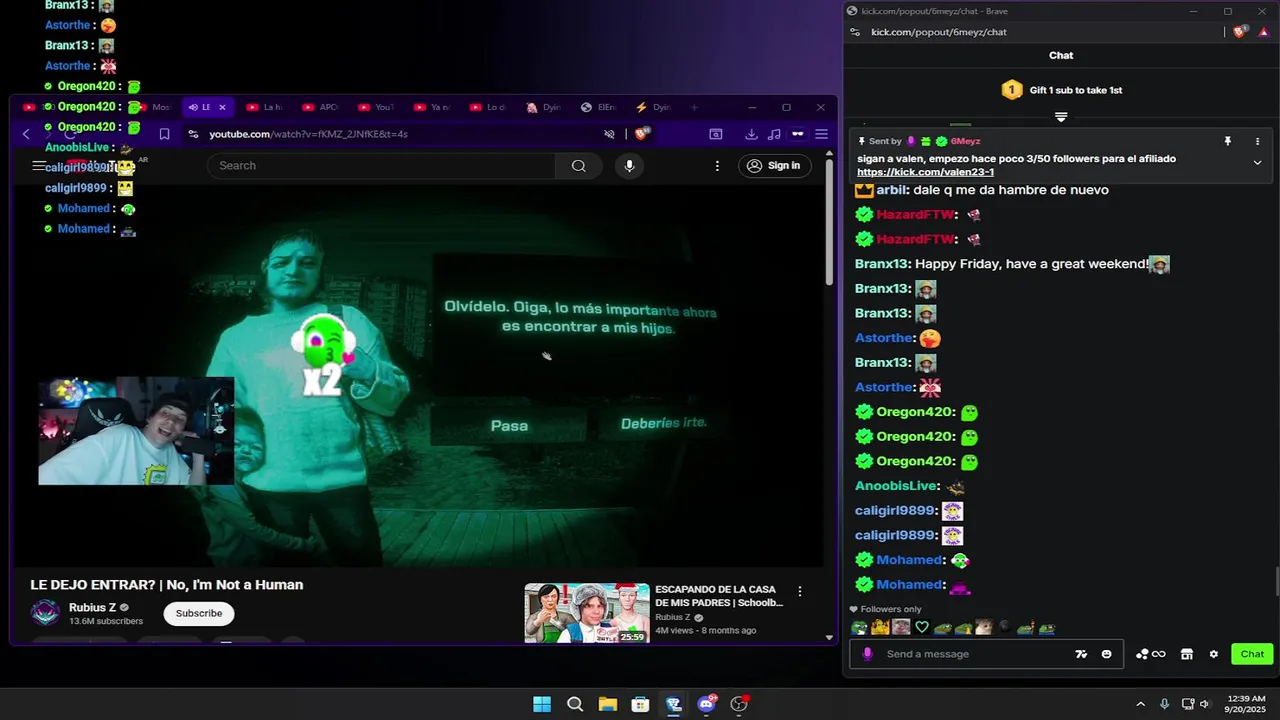Open pinned message three-dot options

click(1257, 142)
